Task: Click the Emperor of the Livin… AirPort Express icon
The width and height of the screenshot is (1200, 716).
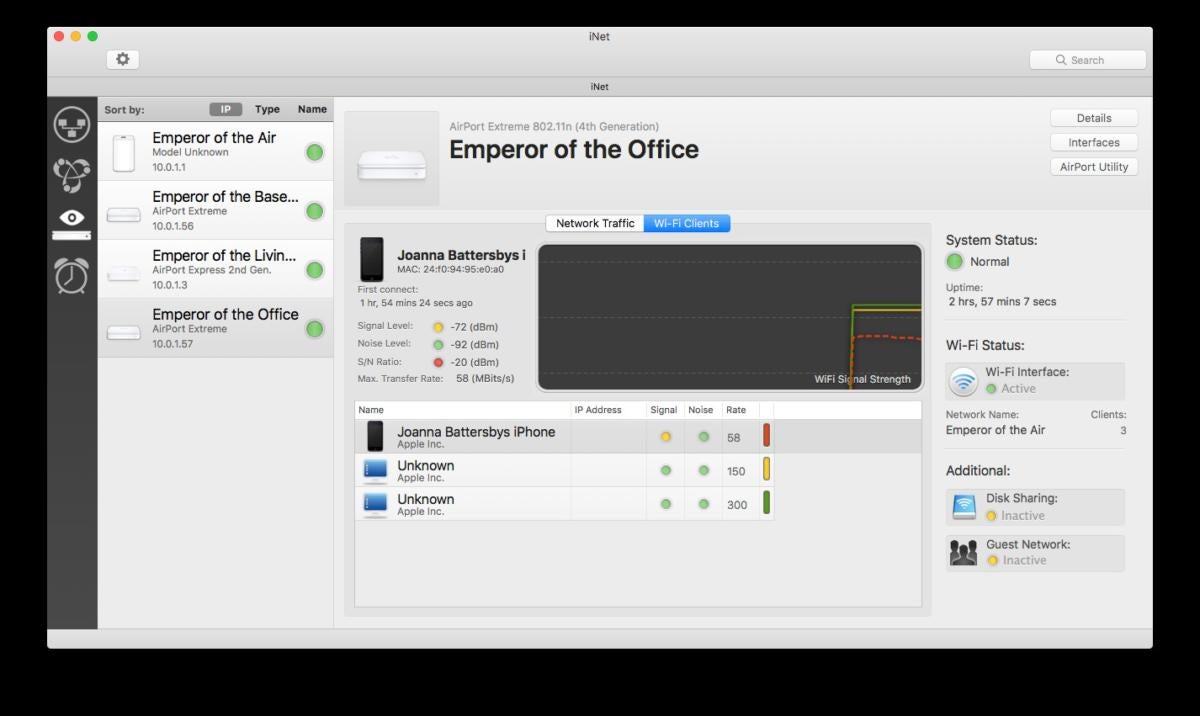Action: pos(124,272)
